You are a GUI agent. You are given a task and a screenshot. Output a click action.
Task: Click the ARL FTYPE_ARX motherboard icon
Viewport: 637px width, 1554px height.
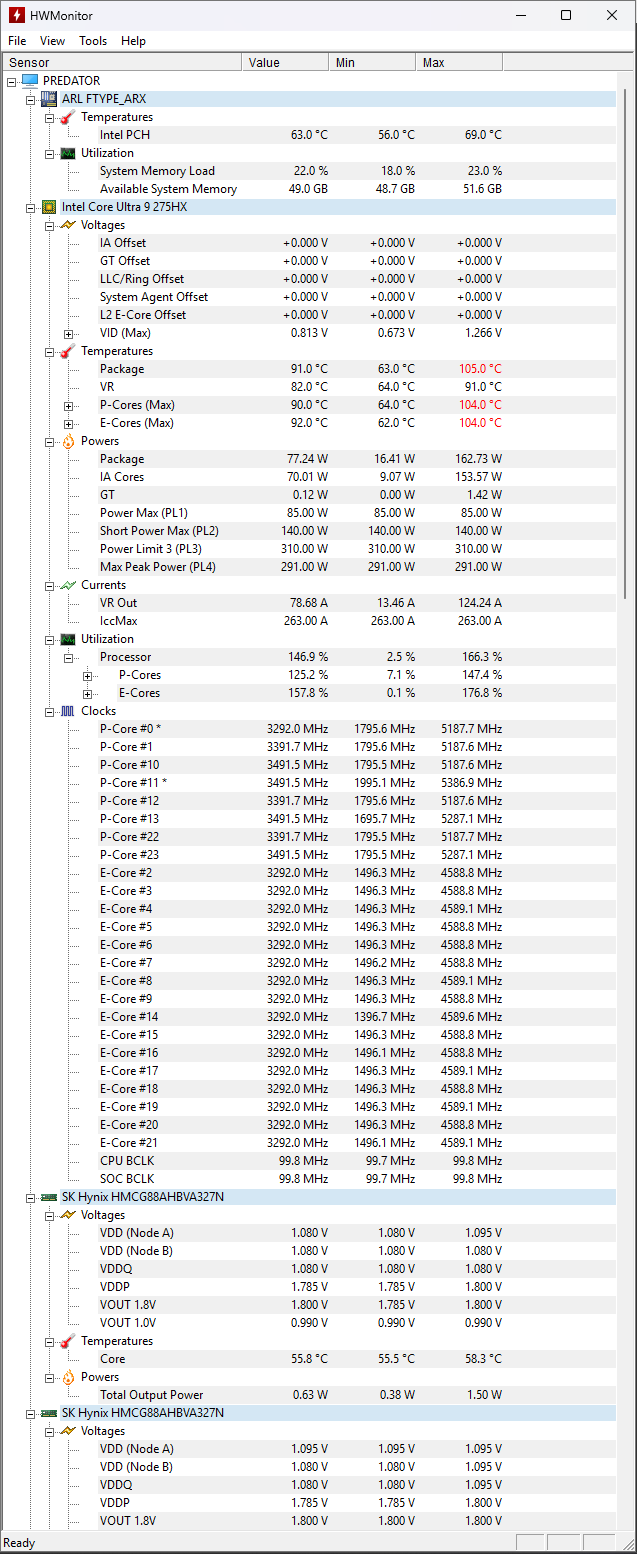pos(48,99)
